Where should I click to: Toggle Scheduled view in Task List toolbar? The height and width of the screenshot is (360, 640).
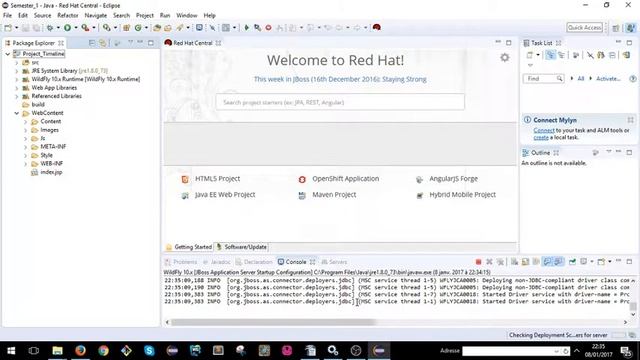[x=561, y=55]
